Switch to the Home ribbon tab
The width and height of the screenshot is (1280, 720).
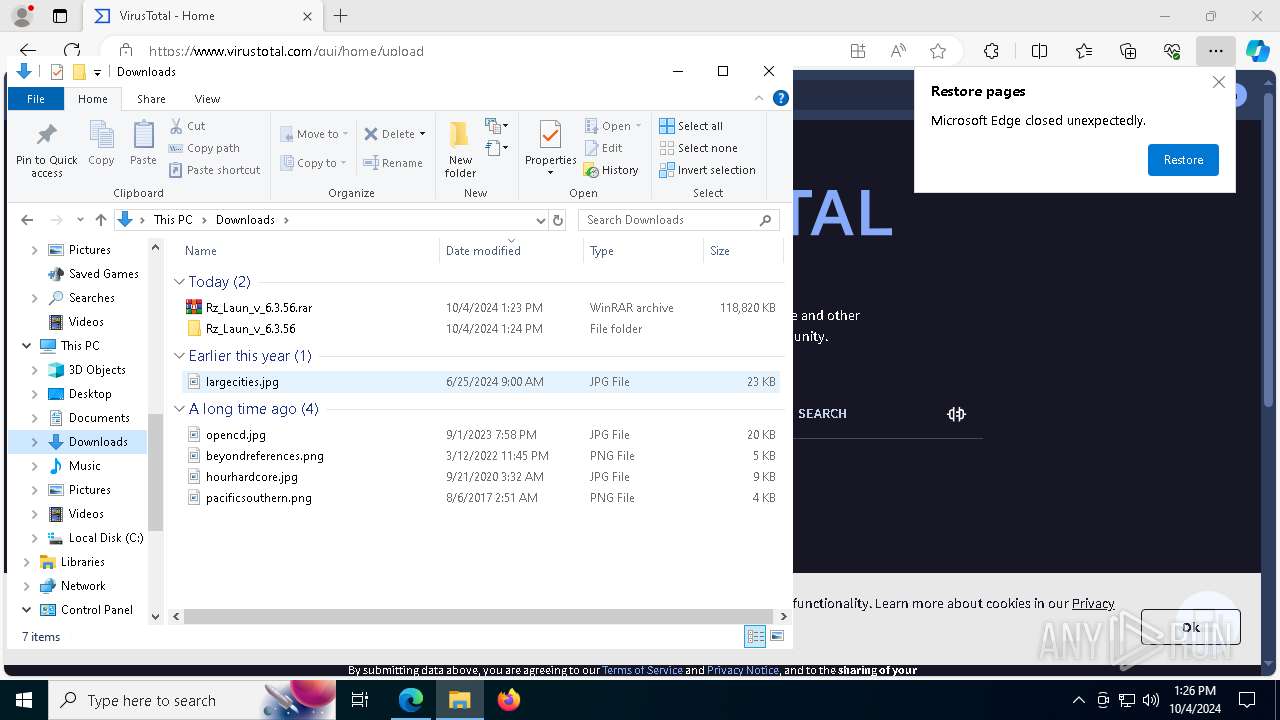[x=93, y=99]
